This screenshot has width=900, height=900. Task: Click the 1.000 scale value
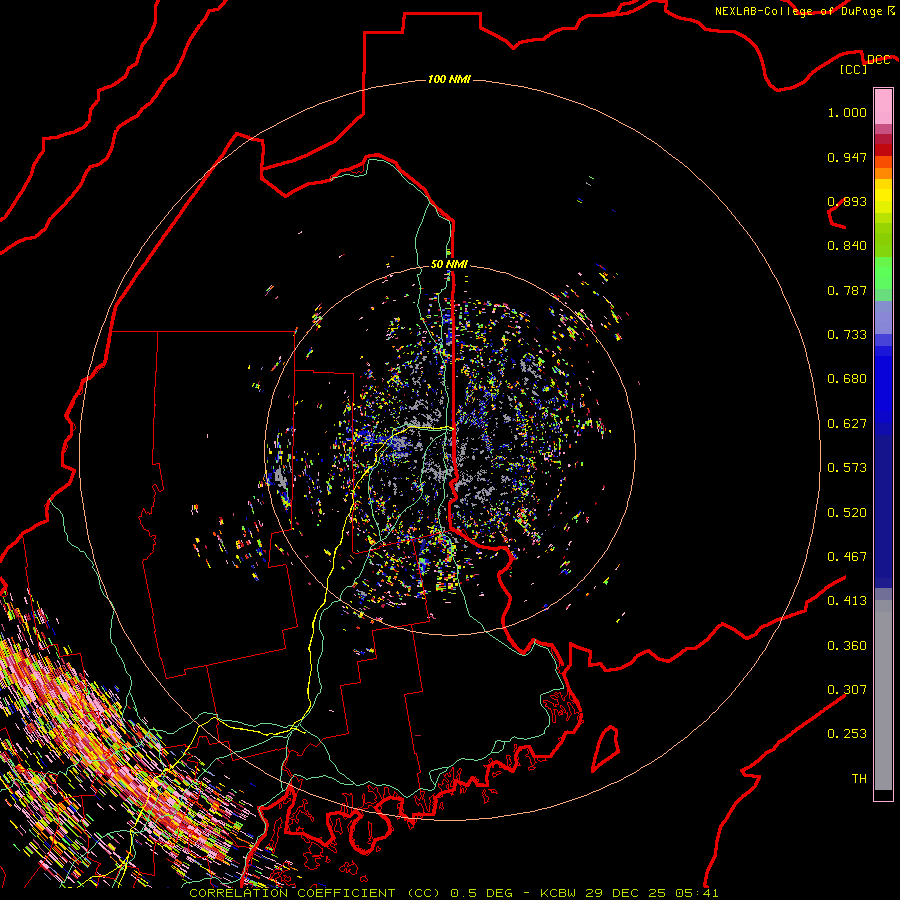(847, 112)
